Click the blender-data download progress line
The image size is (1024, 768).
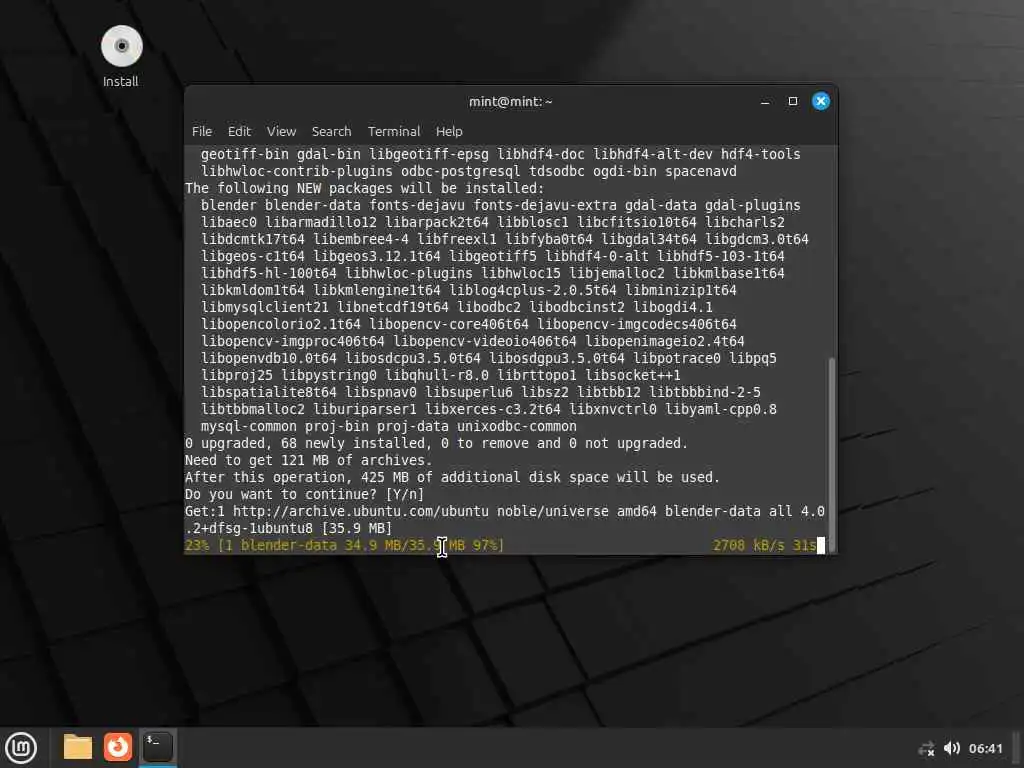point(344,545)
